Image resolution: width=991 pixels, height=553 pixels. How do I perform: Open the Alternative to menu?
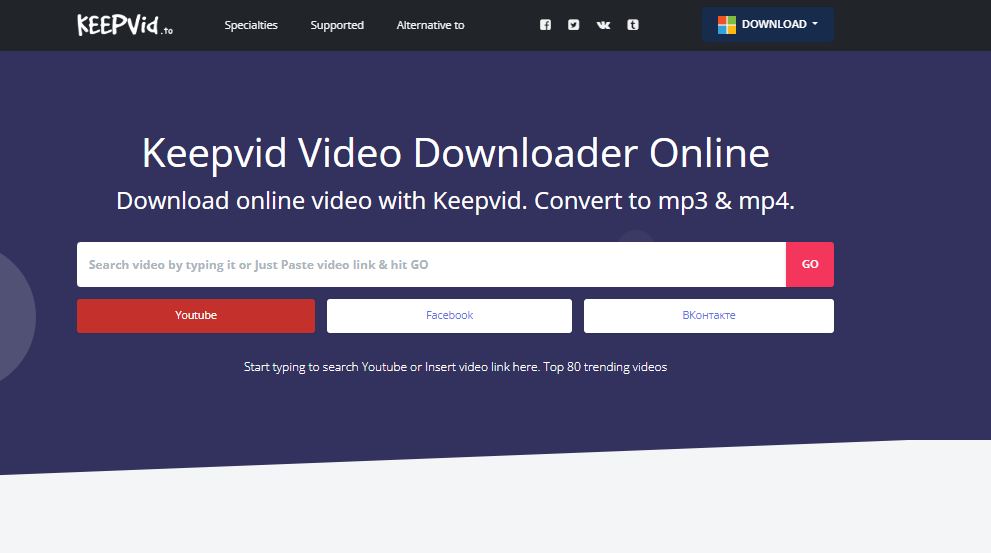(430, 25)
